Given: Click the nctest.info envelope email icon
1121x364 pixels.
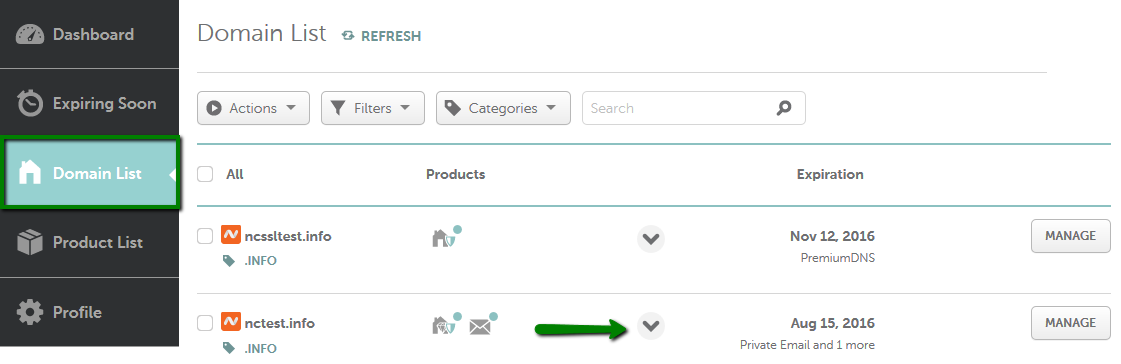Looking at the screenshot, I should tap(483, 325).
